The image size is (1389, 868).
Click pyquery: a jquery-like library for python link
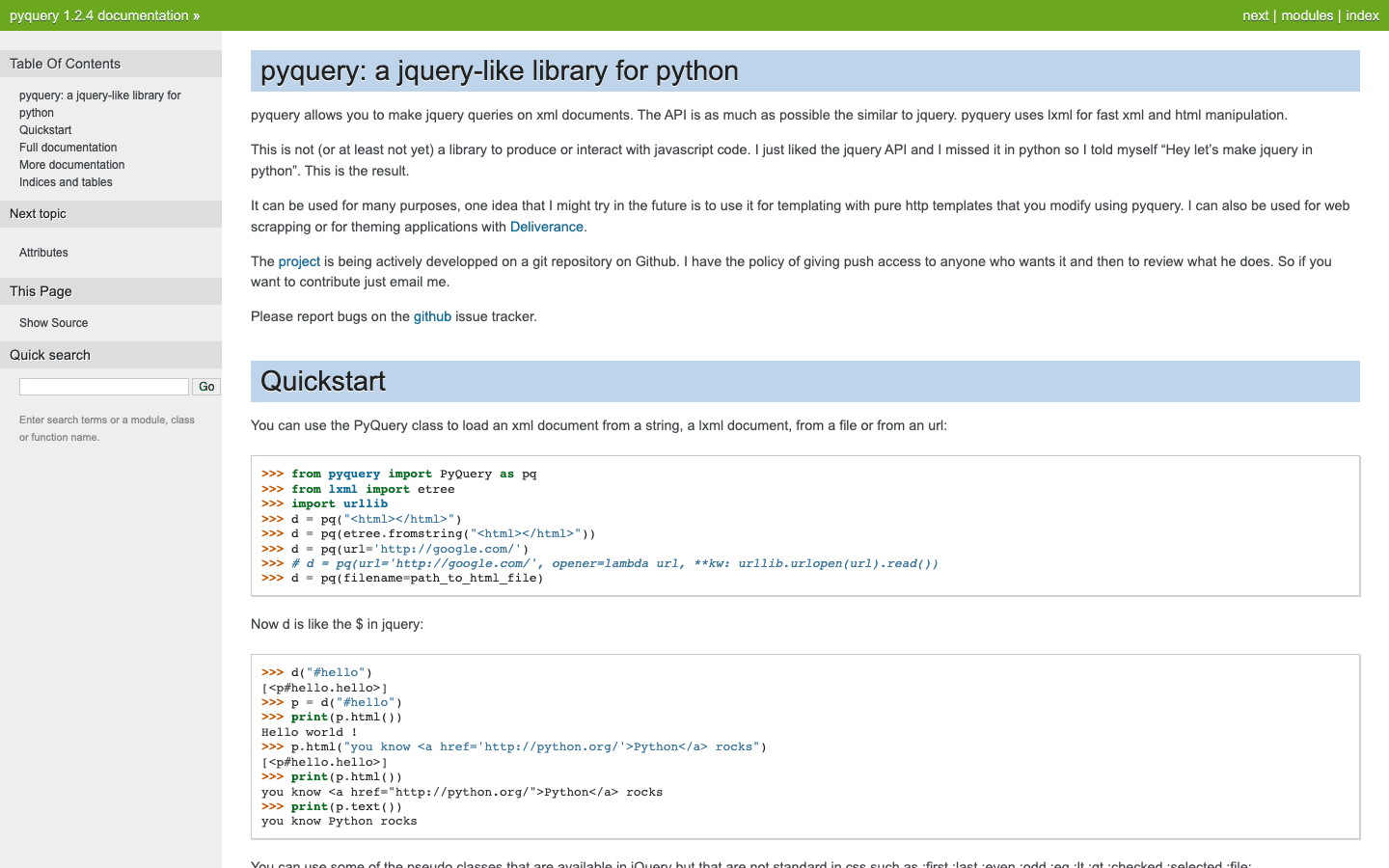pos(99,103)
